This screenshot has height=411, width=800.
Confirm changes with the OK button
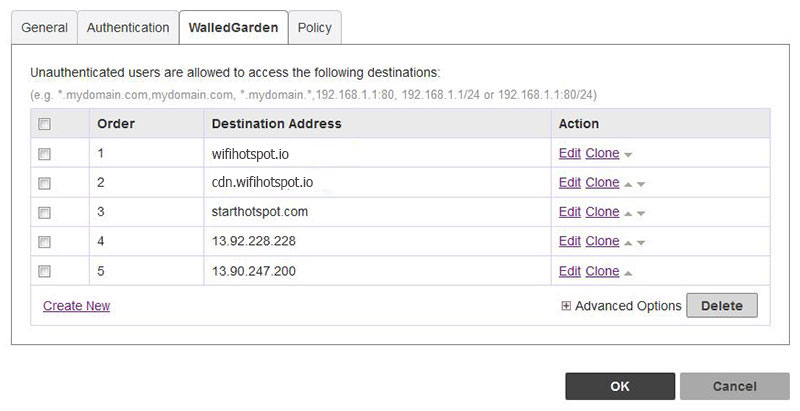pyautogui.click(x=619, y=386)
